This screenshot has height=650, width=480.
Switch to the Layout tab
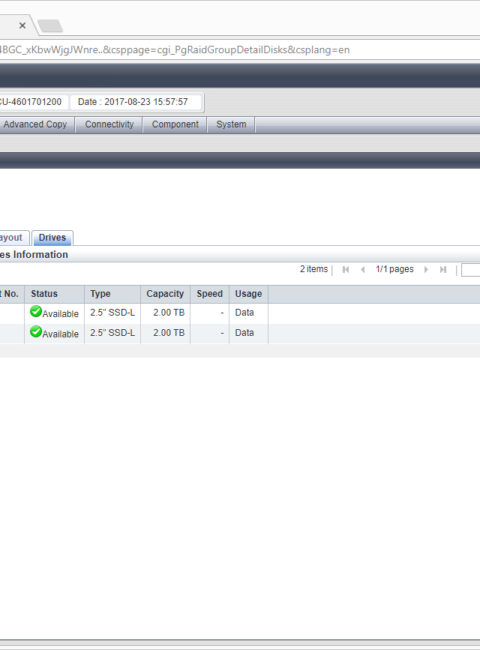tap(13, 238)
